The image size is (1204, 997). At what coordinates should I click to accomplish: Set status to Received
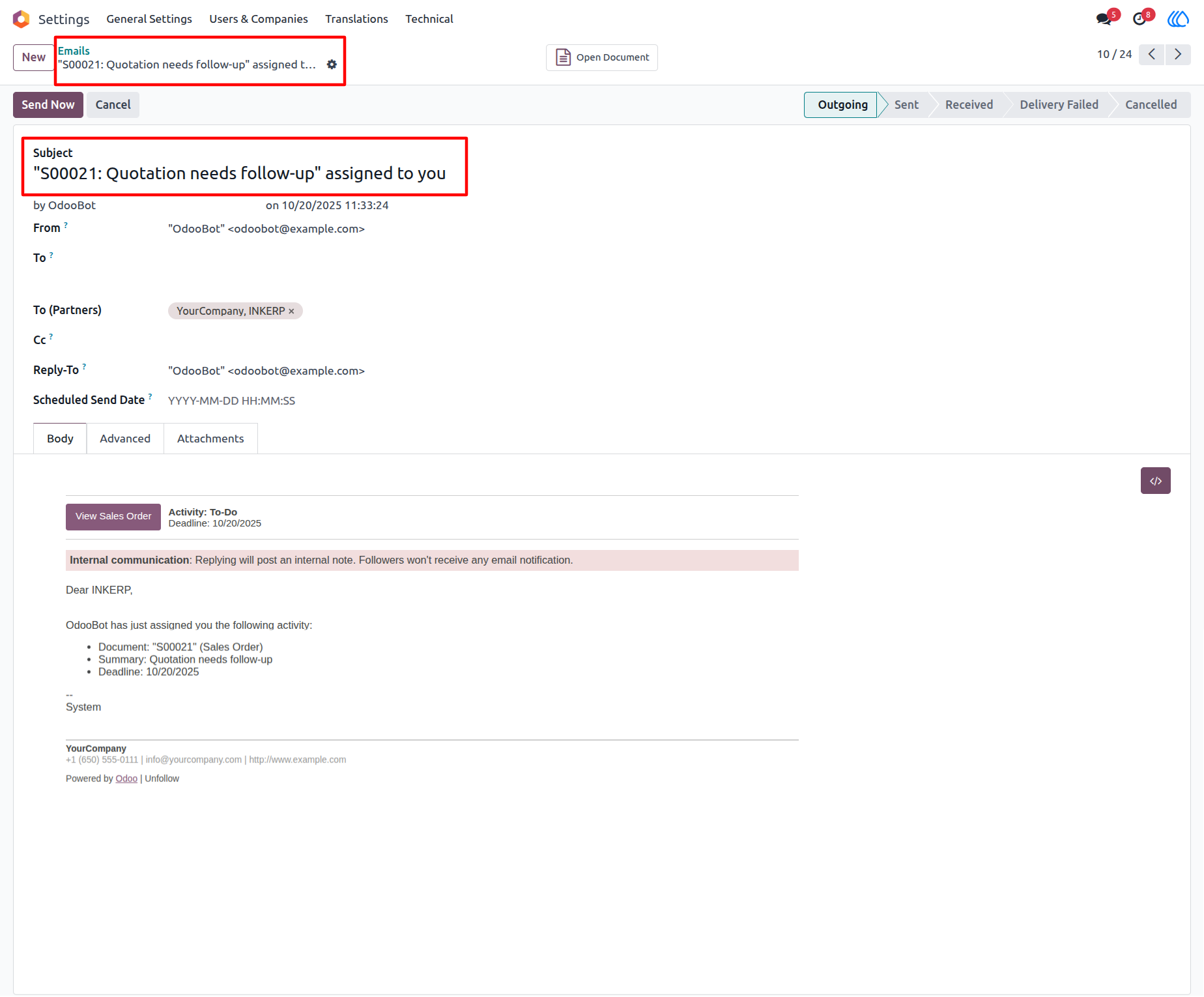coord(969,105)
